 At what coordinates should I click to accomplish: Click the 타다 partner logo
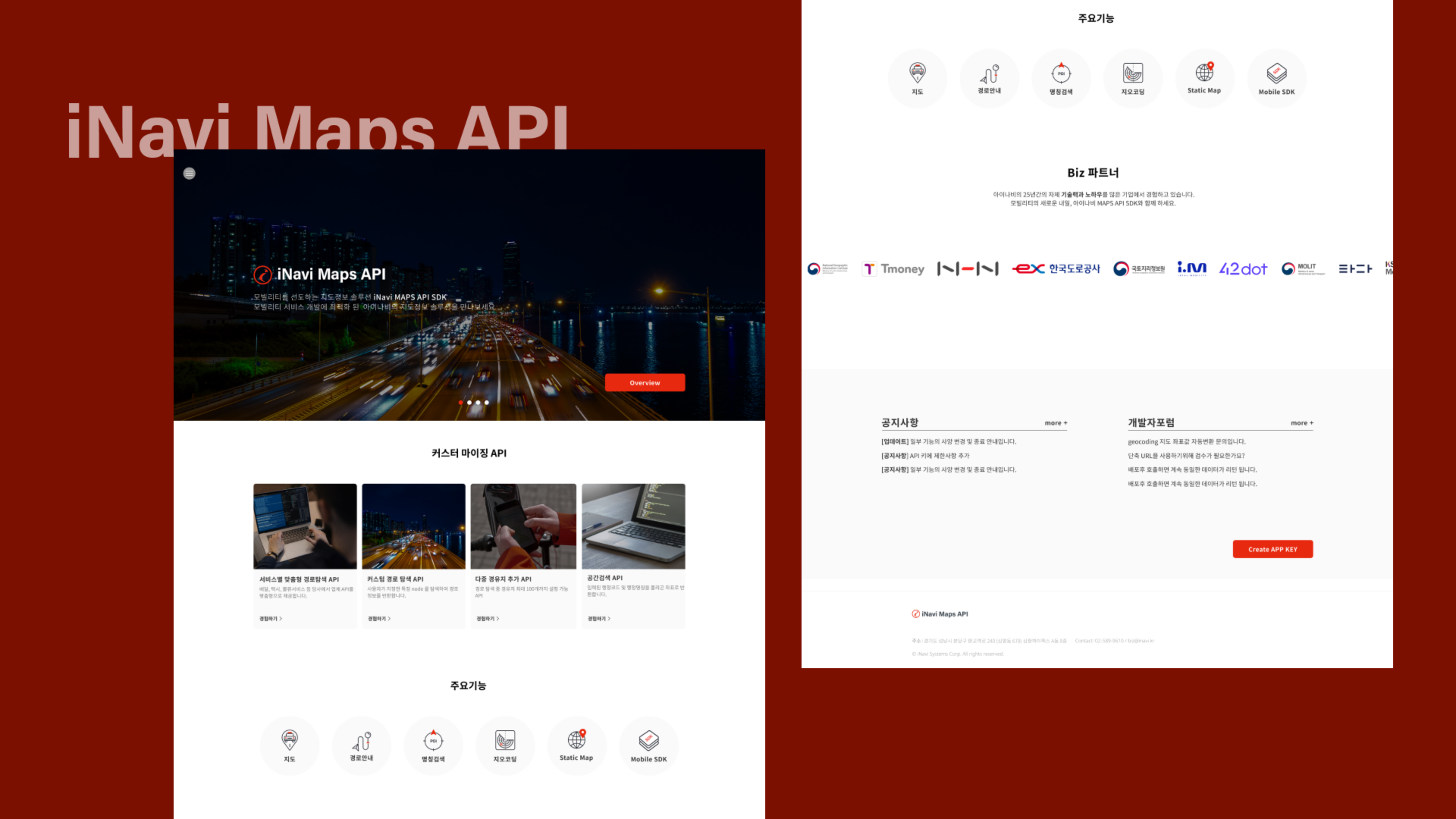(1355, 269)
